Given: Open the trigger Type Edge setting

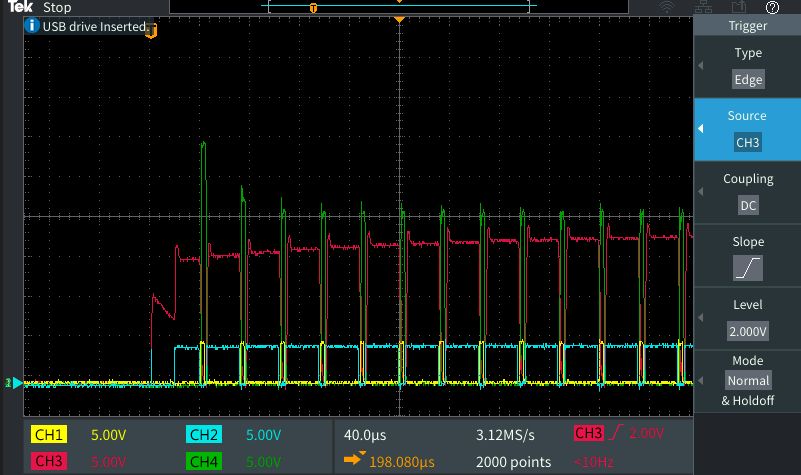Looking at the screenshot, I should [x=747, y=66].
